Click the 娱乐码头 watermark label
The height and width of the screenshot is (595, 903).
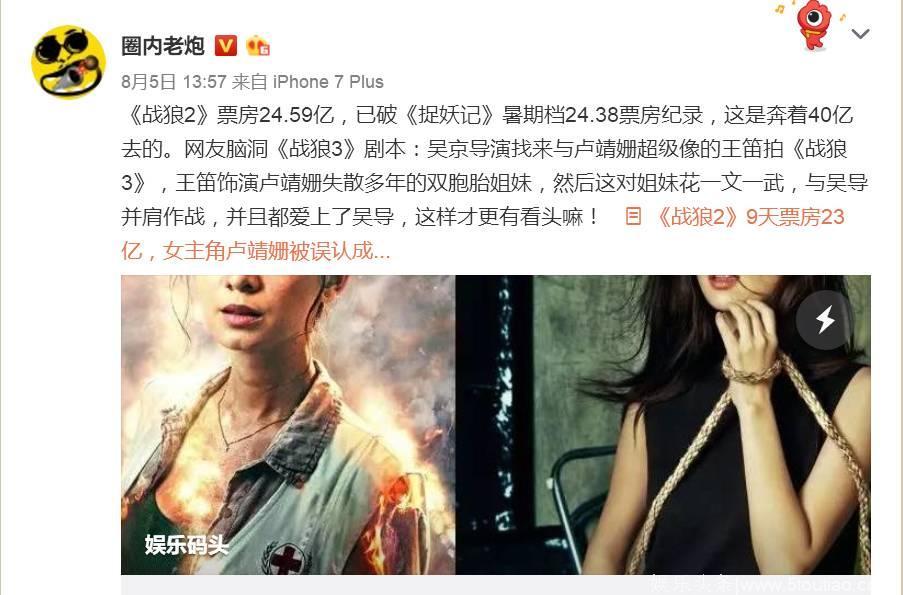pos(187,544)
